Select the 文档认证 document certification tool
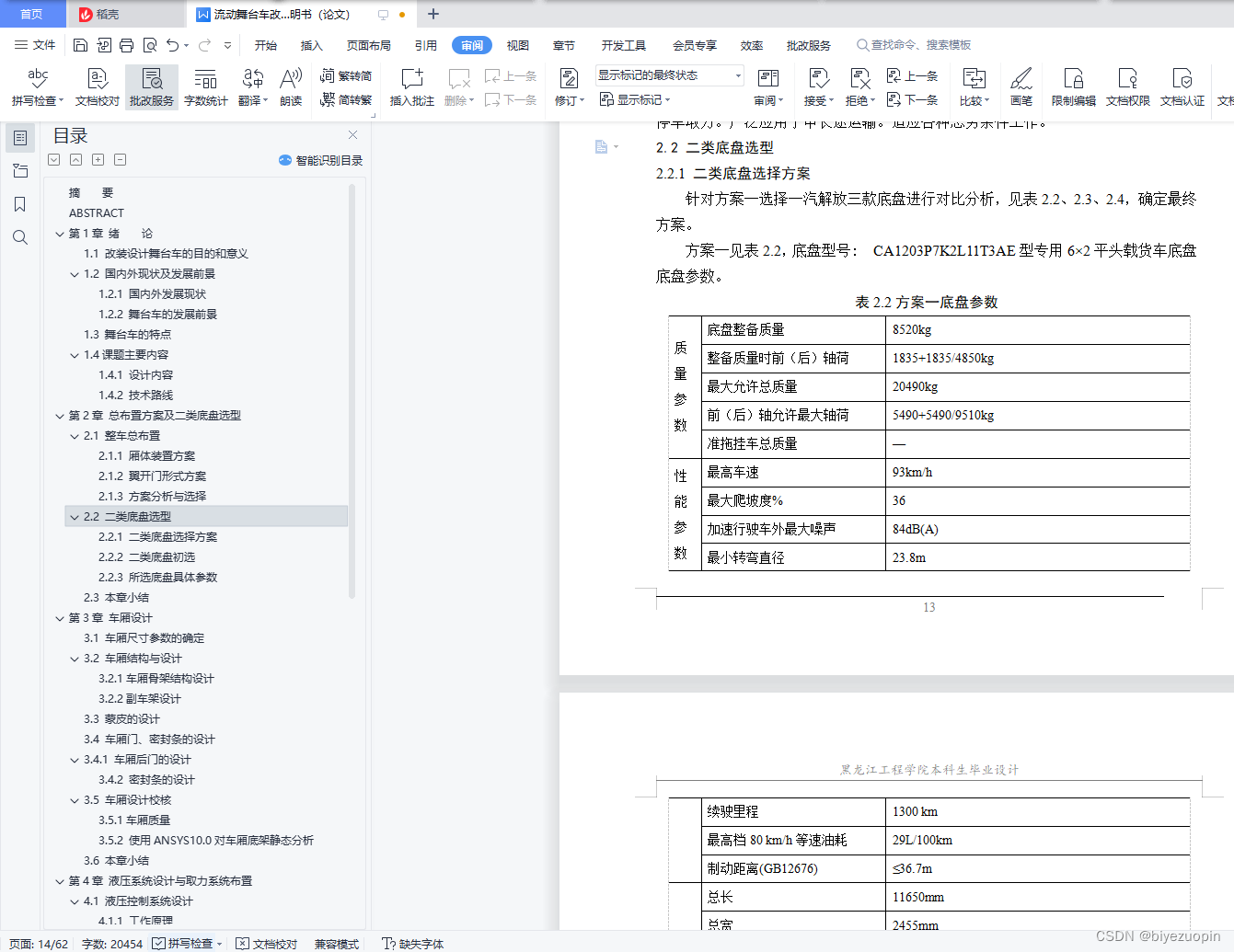Image resolution: width=1234 pixels, height=952 pixels. (1182, 86)
